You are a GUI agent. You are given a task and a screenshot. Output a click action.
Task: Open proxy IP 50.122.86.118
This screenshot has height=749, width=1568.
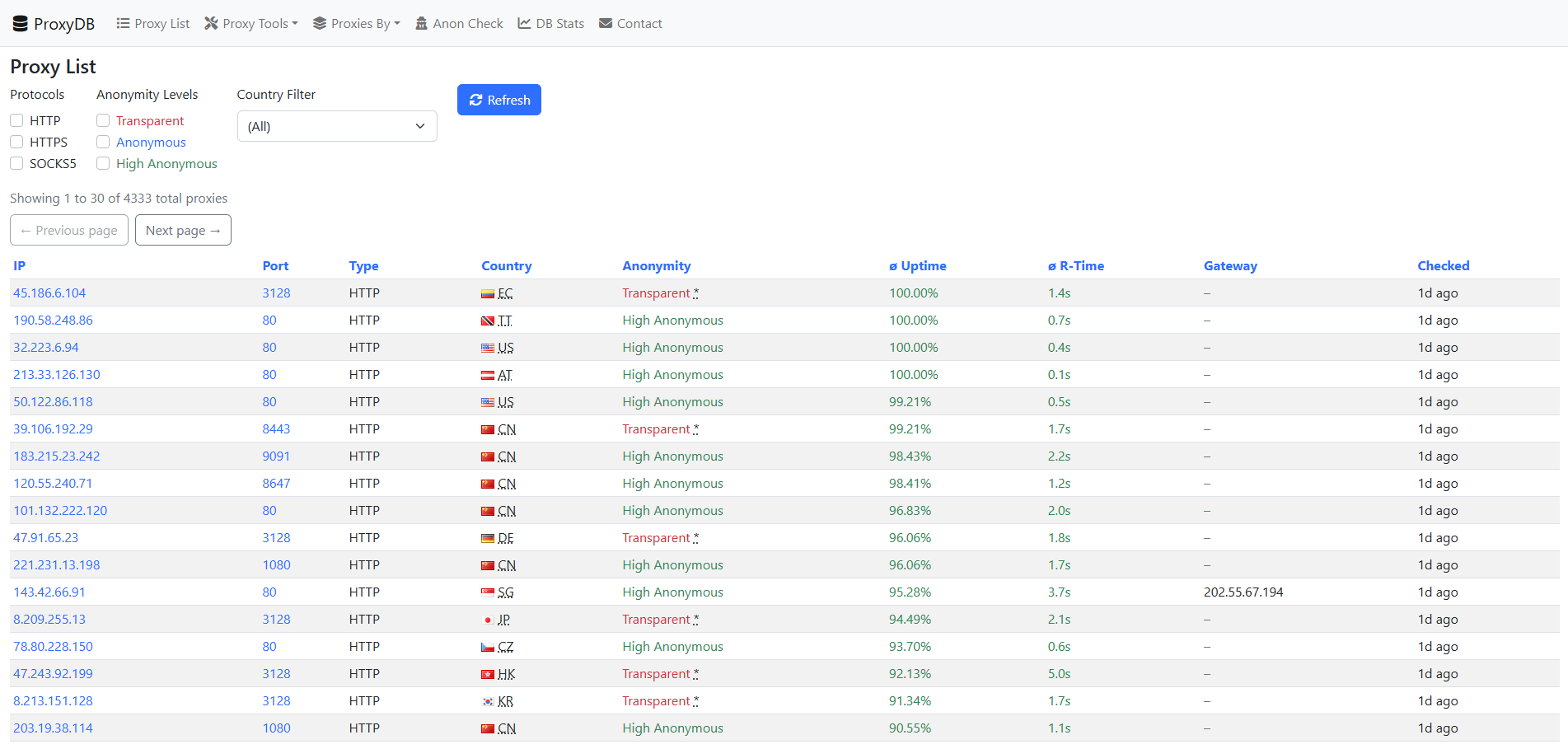pos(53,401)
